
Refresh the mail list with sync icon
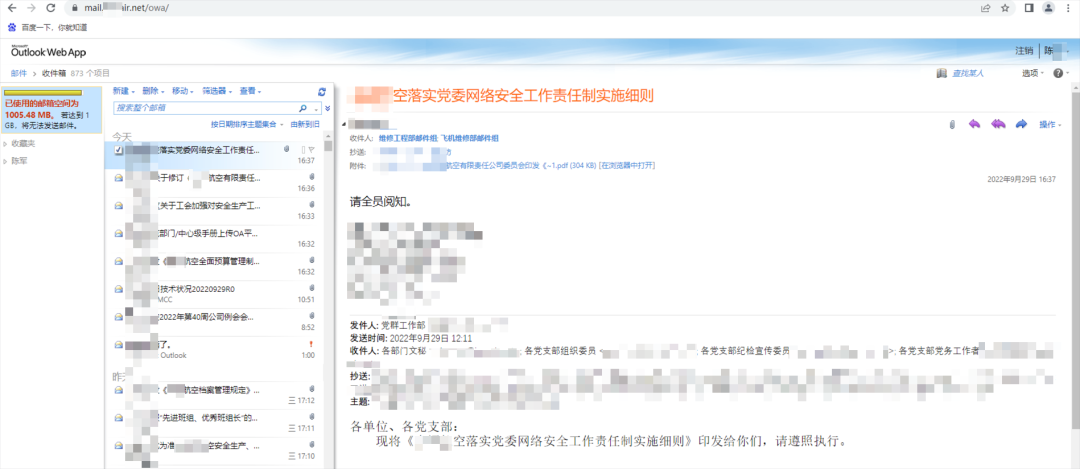pos(322,92)
